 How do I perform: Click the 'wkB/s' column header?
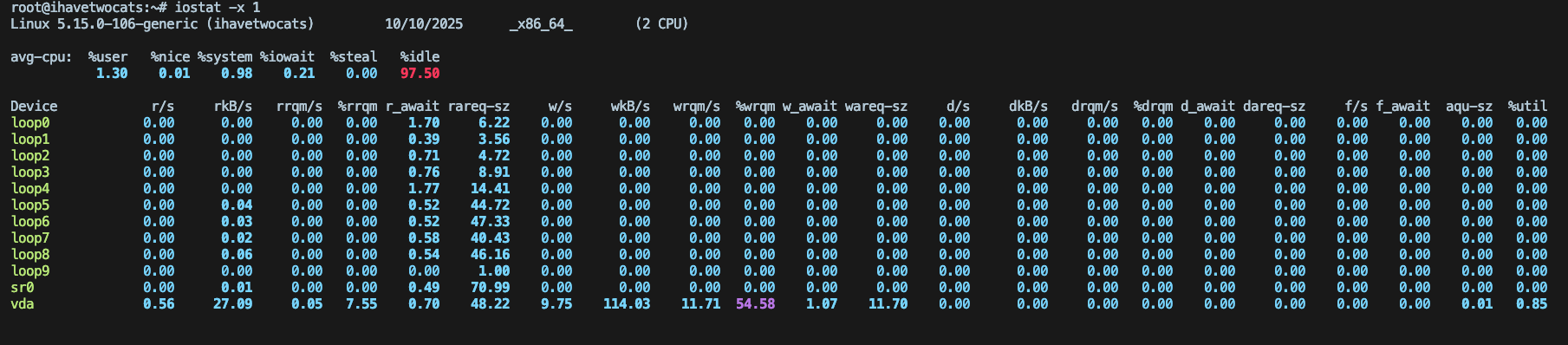click(631, 107)
